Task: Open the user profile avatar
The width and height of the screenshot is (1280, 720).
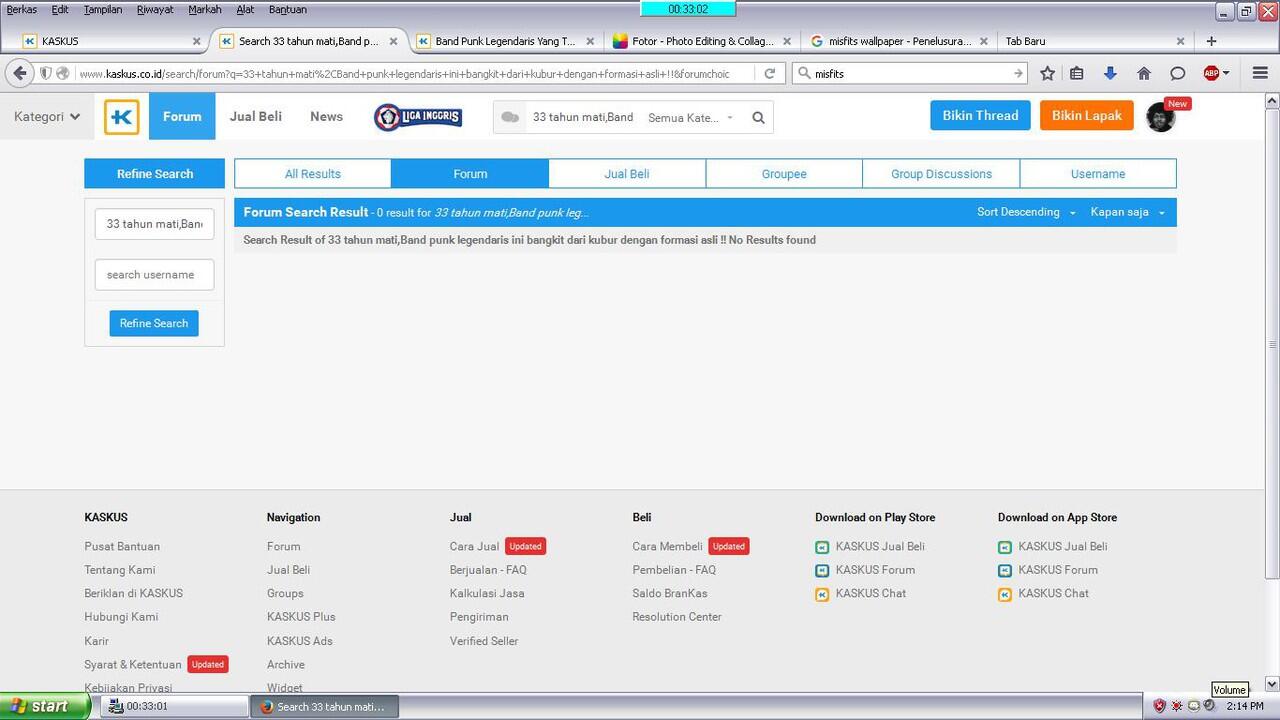Action: click(1160, 117)
